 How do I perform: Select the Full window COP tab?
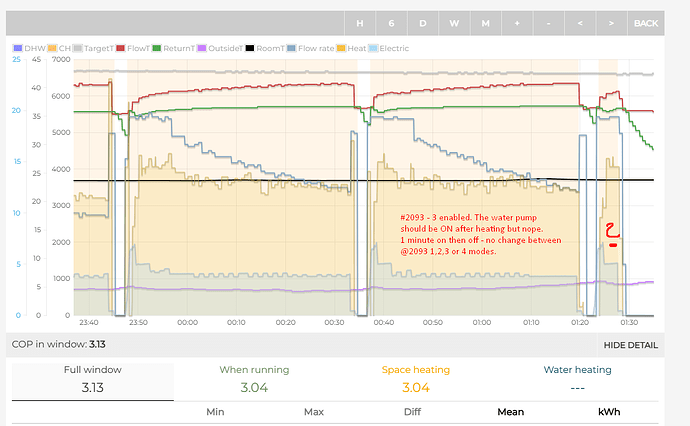coord(92,380)
